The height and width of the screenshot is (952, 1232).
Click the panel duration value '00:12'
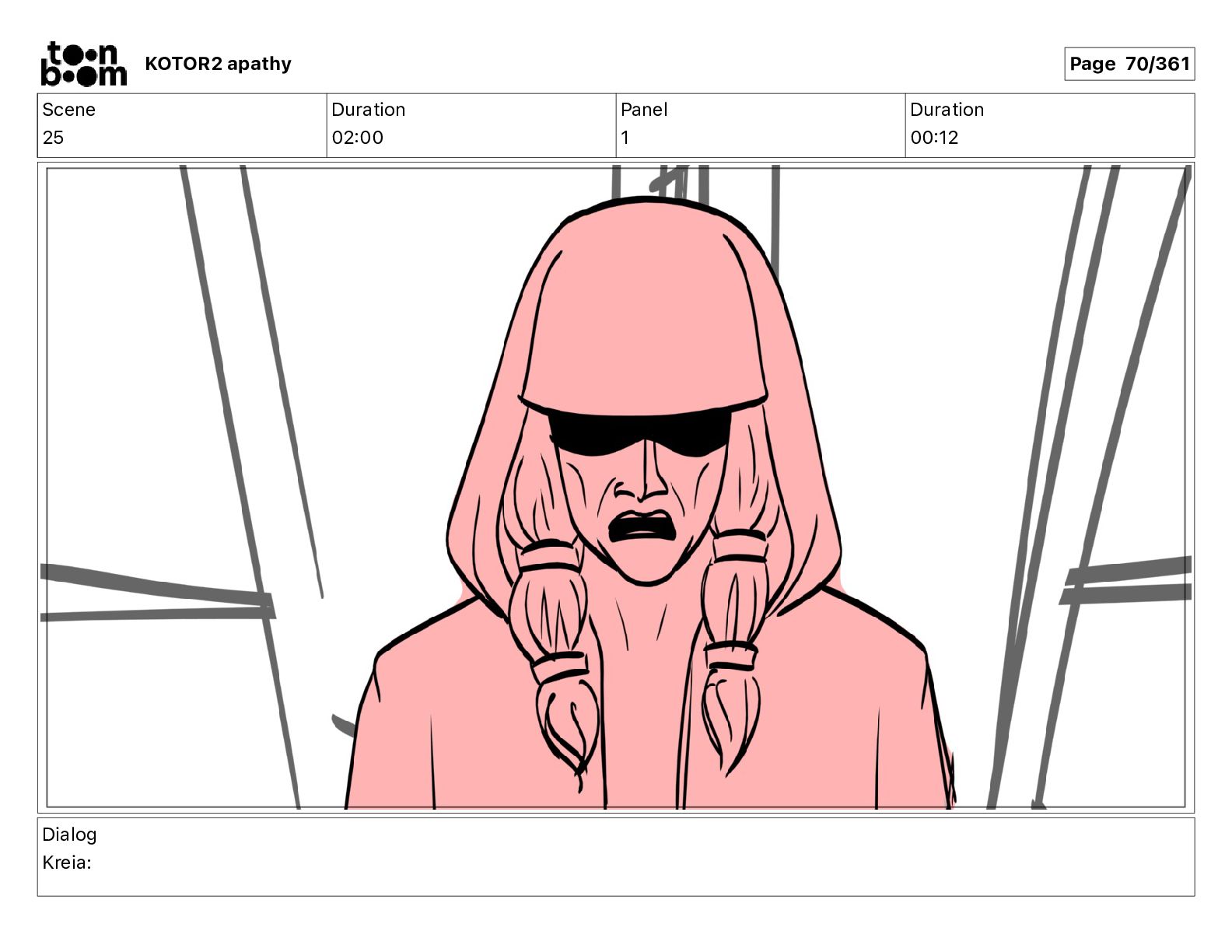point(934,138)
